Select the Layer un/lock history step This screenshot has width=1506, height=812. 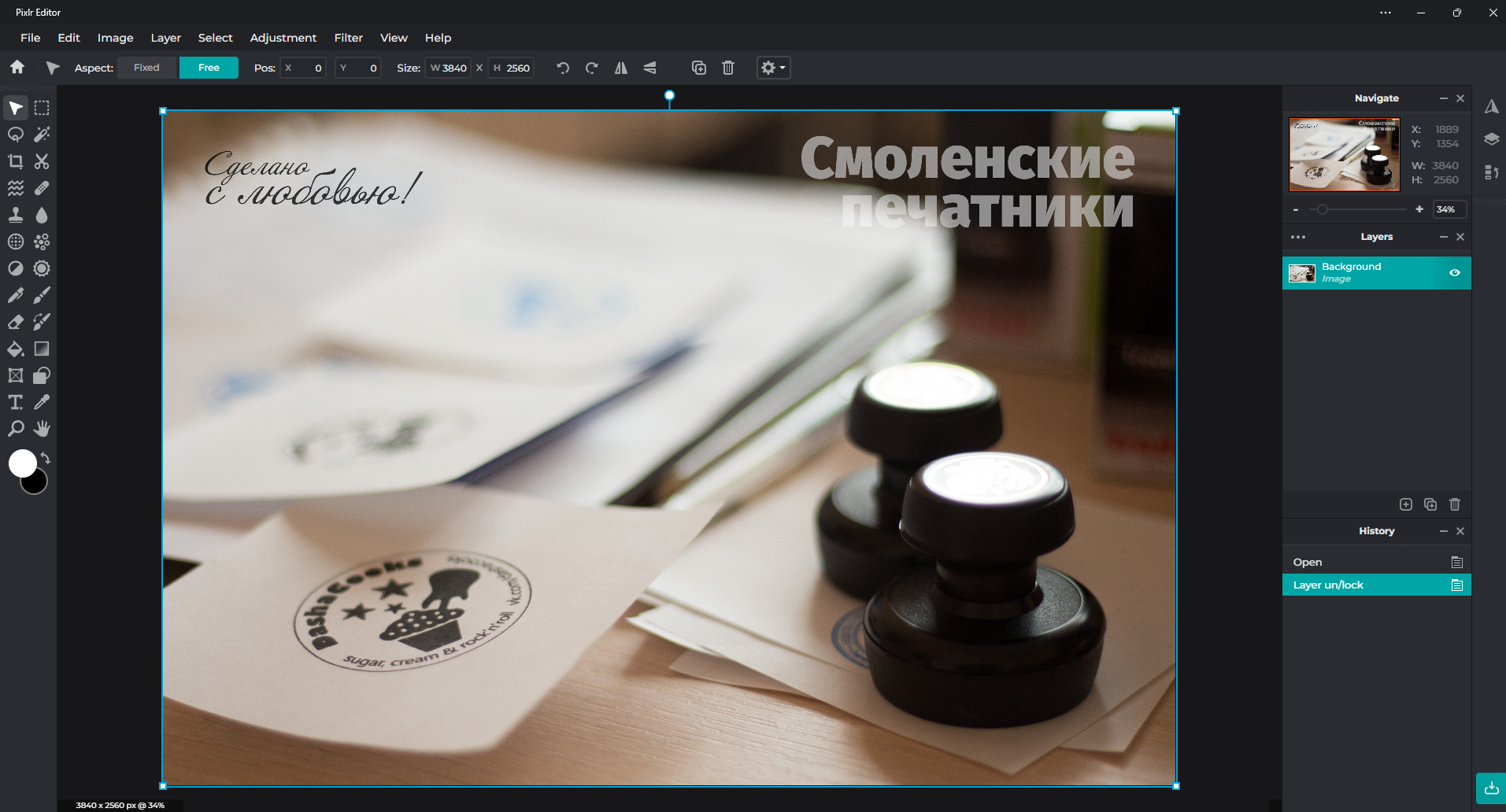[1376, 585]
